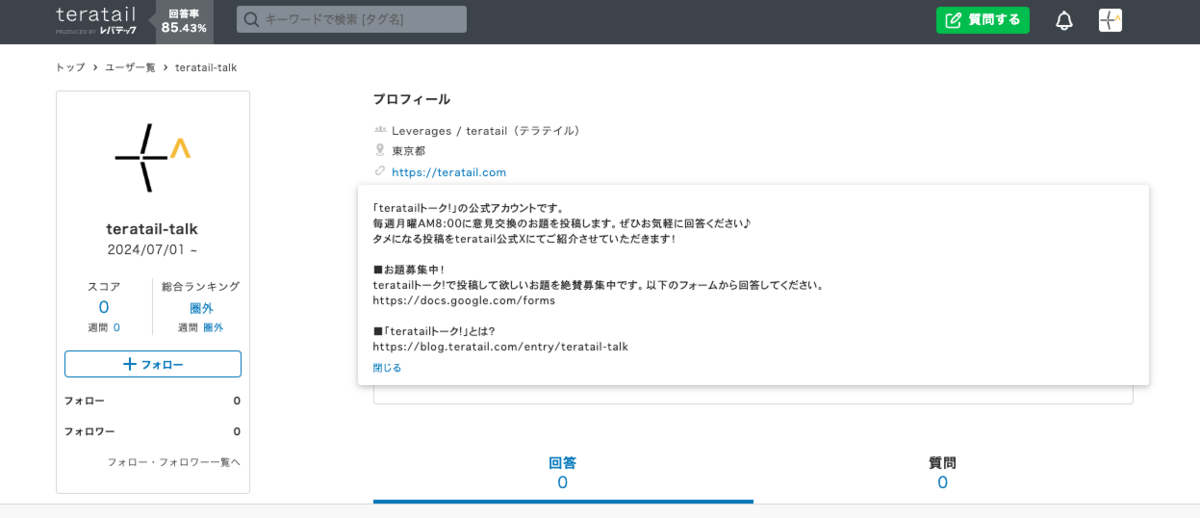This screenshot has height=518, width=1200.
Task: Click the blog.teratail.com/entry/teratail-talk URL text
Action: click(500, 346)
